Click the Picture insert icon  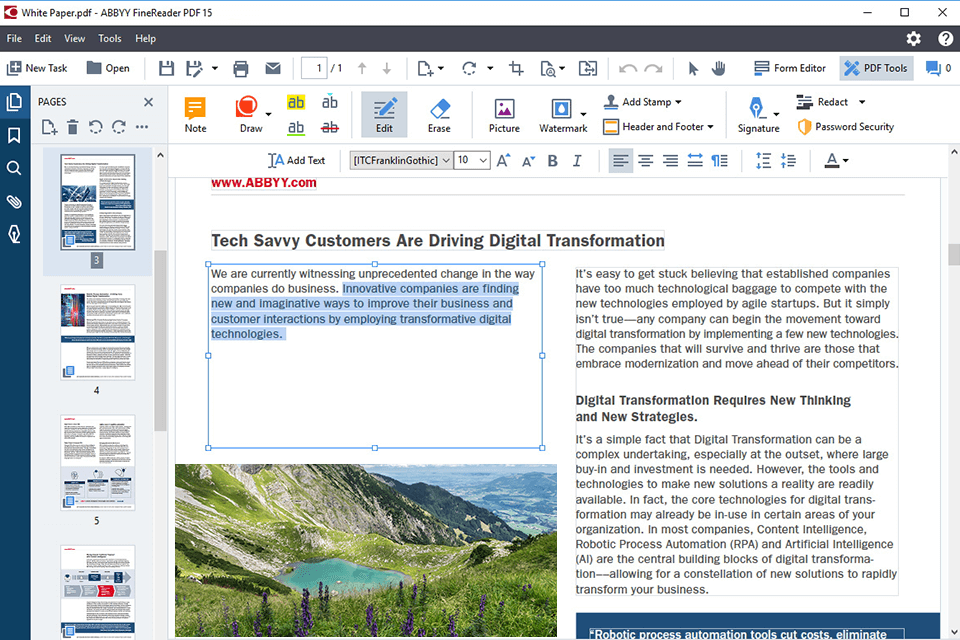pyautogui.click(x=504, y=115)
